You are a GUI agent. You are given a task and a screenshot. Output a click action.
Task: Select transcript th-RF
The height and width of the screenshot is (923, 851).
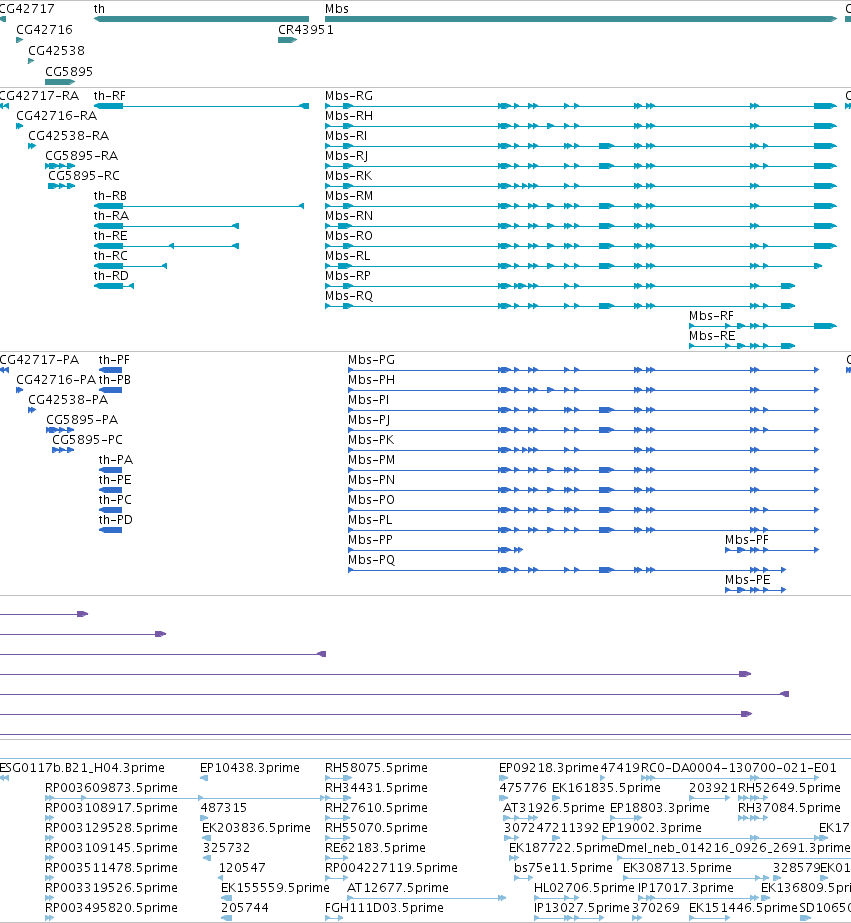201,106
